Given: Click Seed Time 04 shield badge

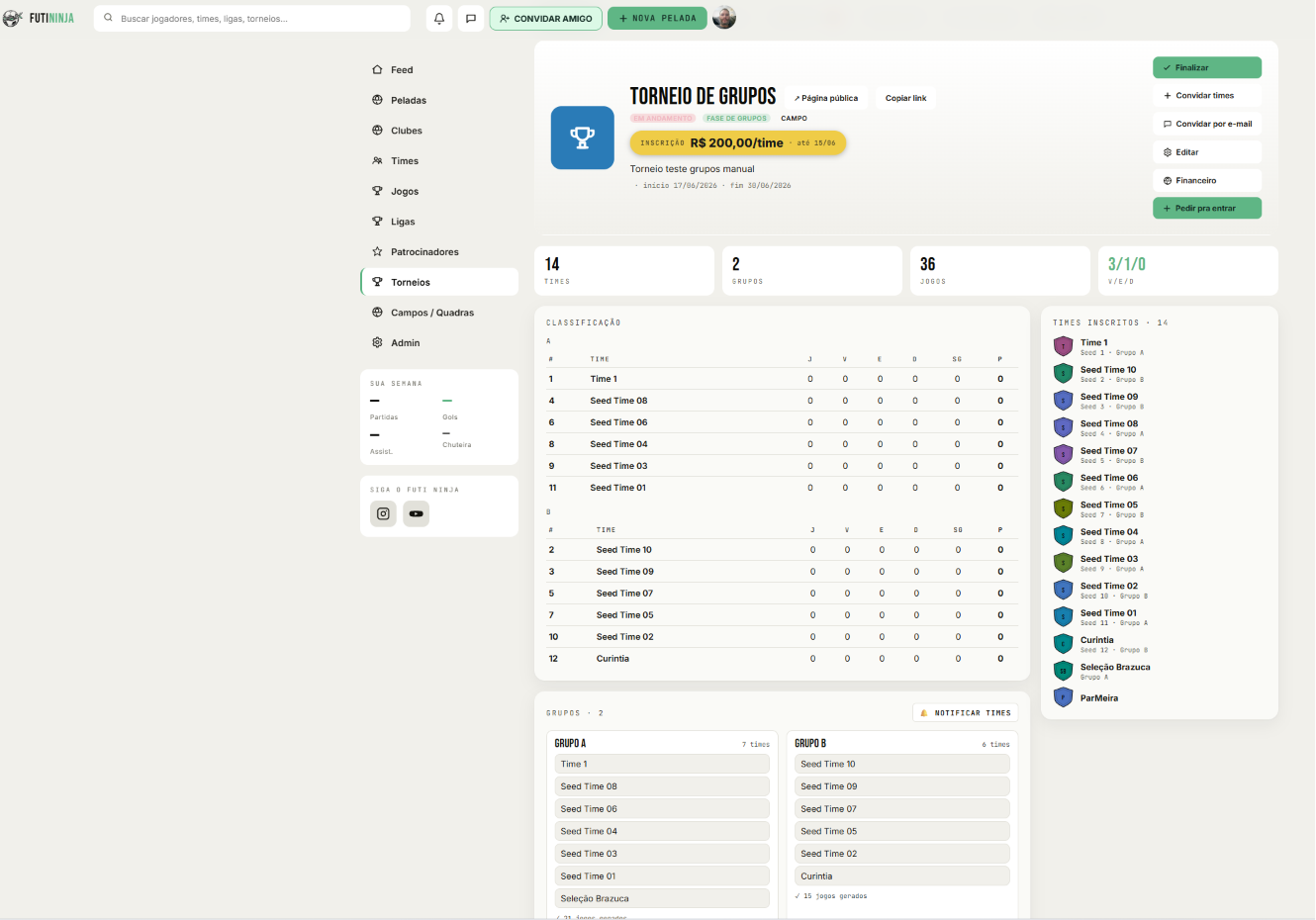Looking at the screenshot, I should pos(1064,535).
